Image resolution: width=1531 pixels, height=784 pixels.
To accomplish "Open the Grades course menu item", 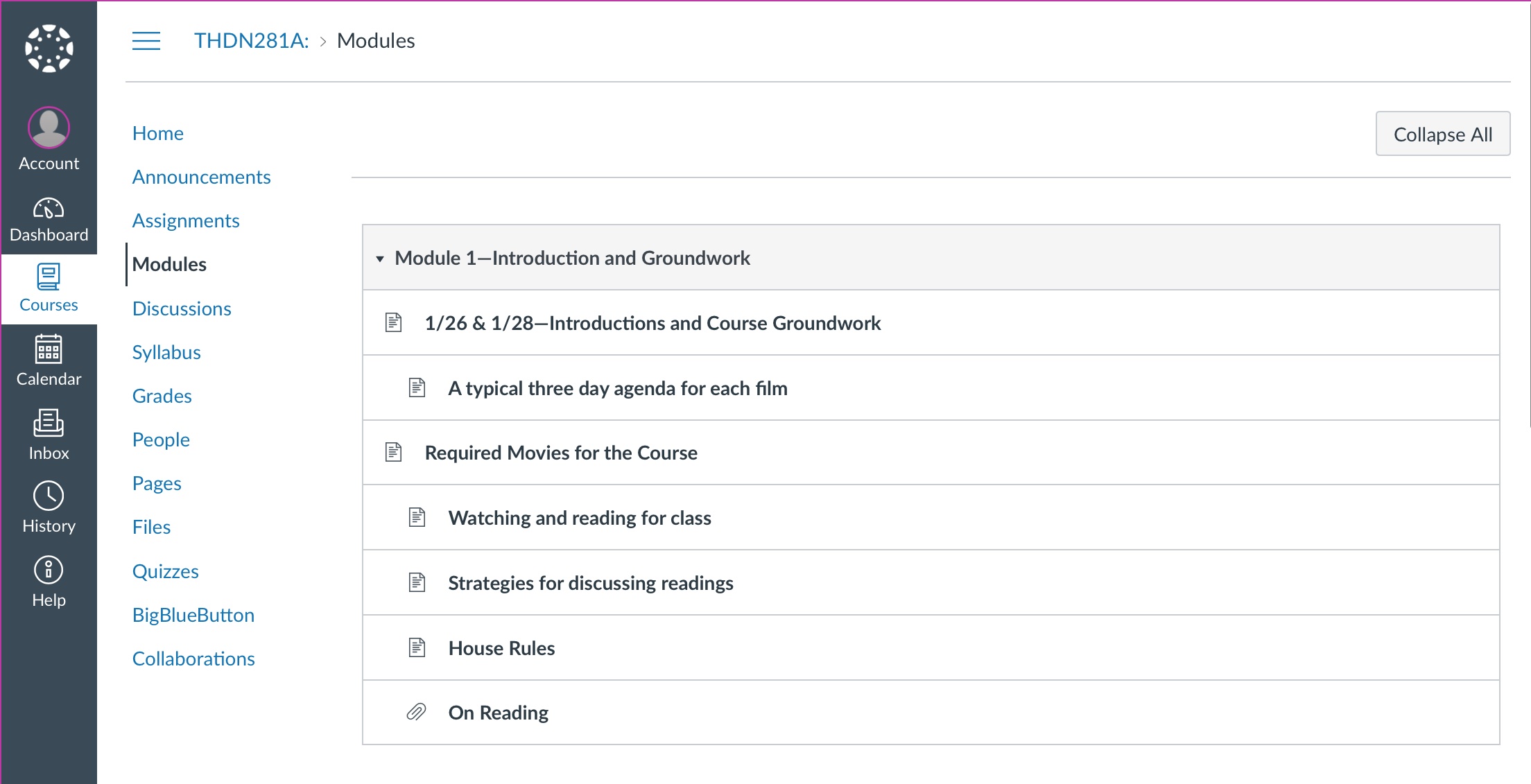I will [162, 396].
